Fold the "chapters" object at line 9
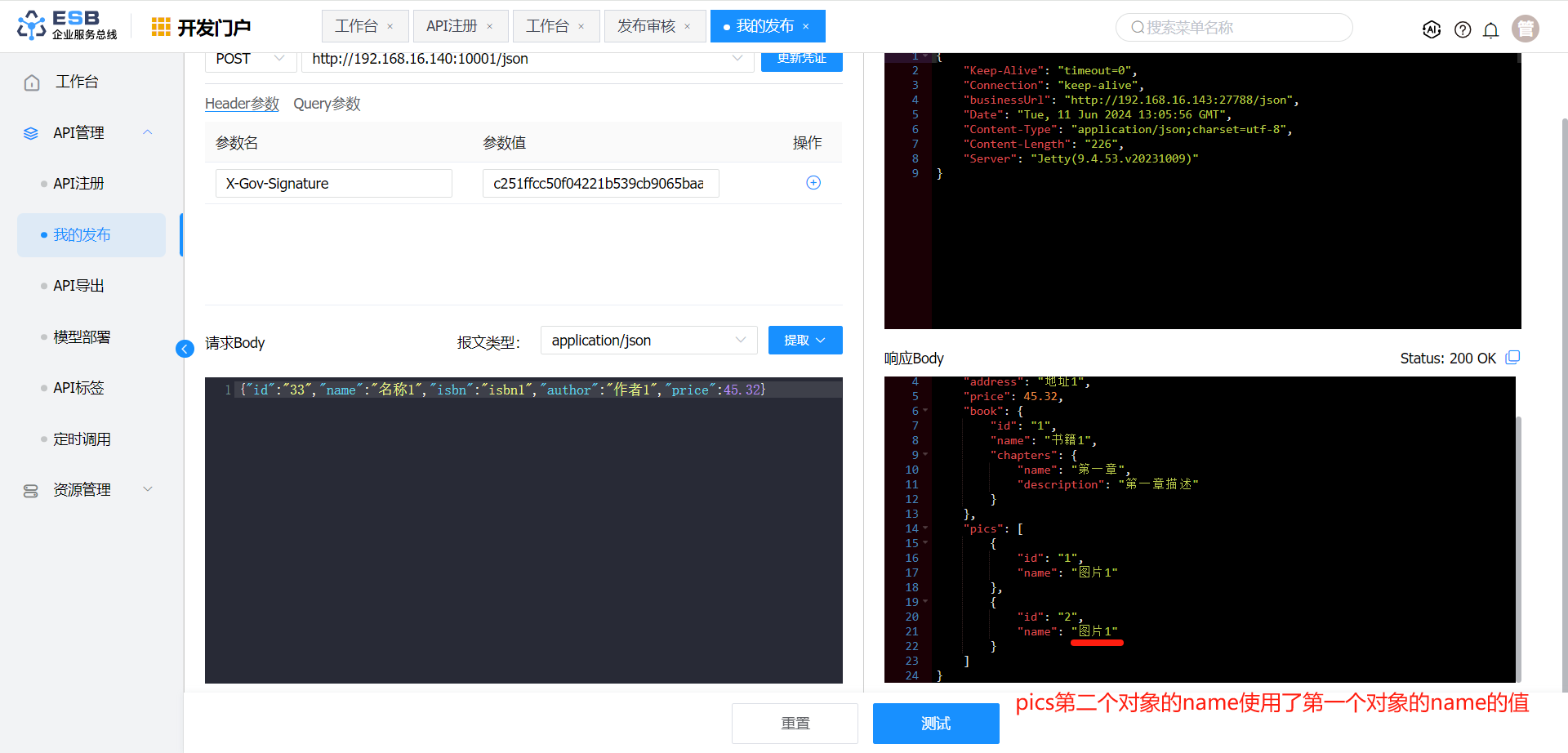The height and width of the screenshot is (753, 1568). pyautogui.click(x=925, y=455)
